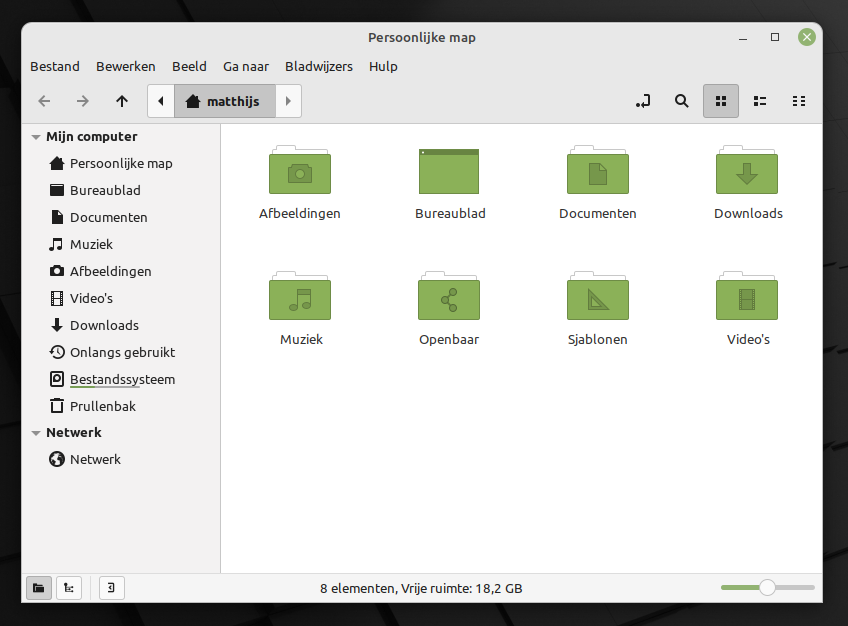Go up to the parent folder
Viewport: 848px width, 626px height.
[x=122, y=101]
